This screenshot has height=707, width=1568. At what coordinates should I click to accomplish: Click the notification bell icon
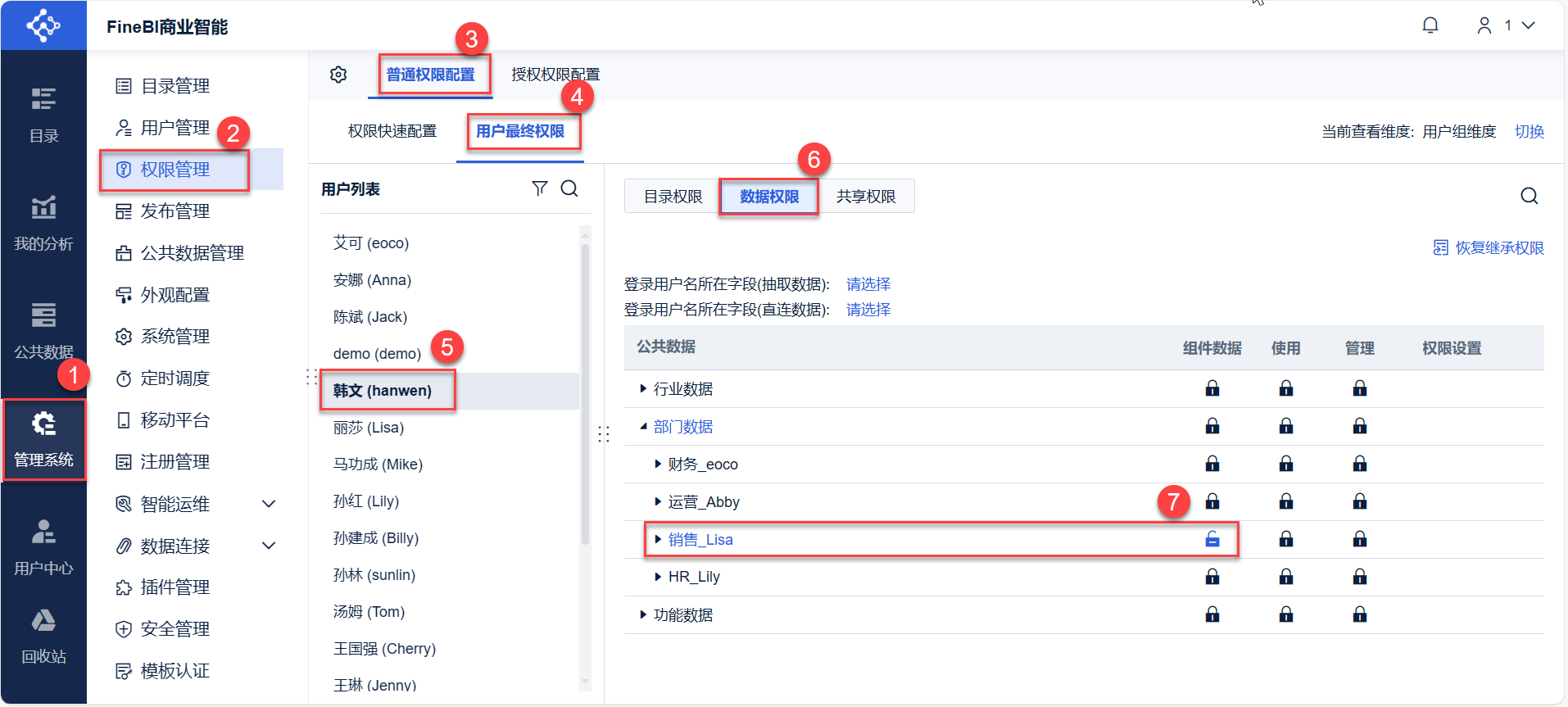tap(1430, 25)
